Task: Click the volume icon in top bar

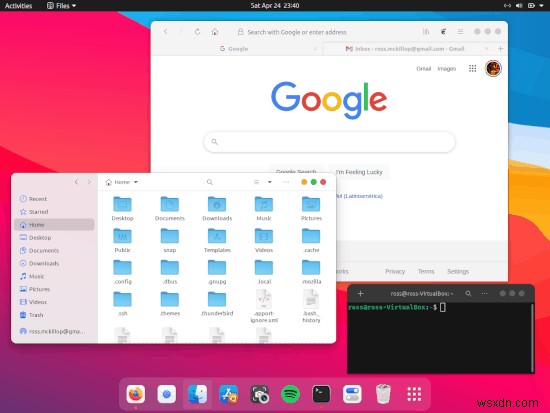Action: pyautogui.click(x=519, y=6)
